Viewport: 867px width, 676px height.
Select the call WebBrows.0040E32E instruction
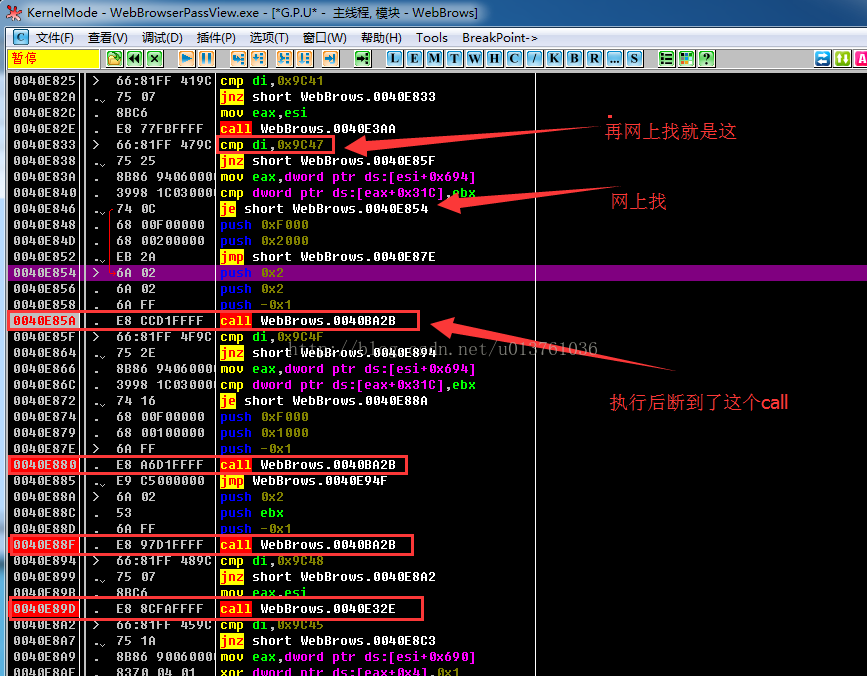308,609
